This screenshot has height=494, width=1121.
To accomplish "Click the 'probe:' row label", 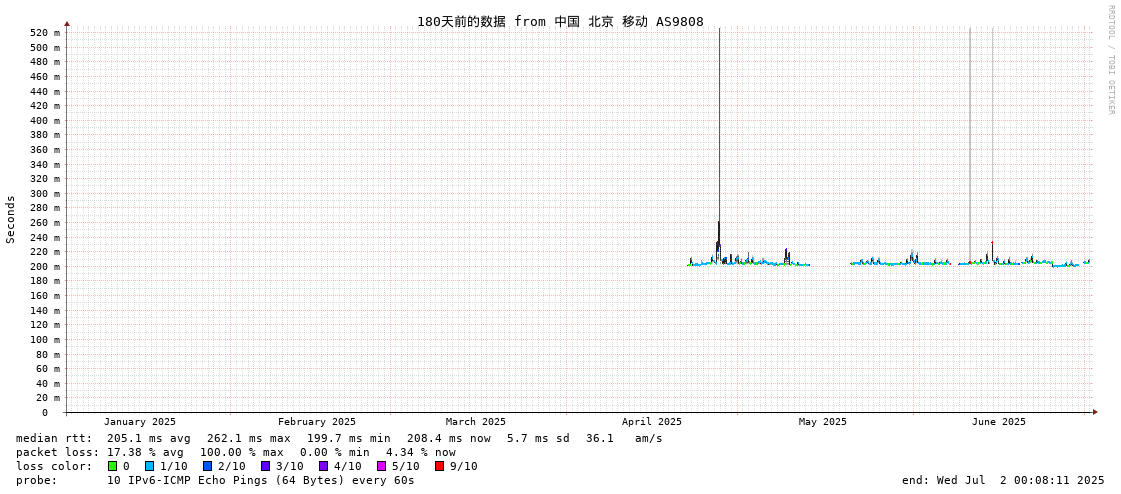I will 36,480.
